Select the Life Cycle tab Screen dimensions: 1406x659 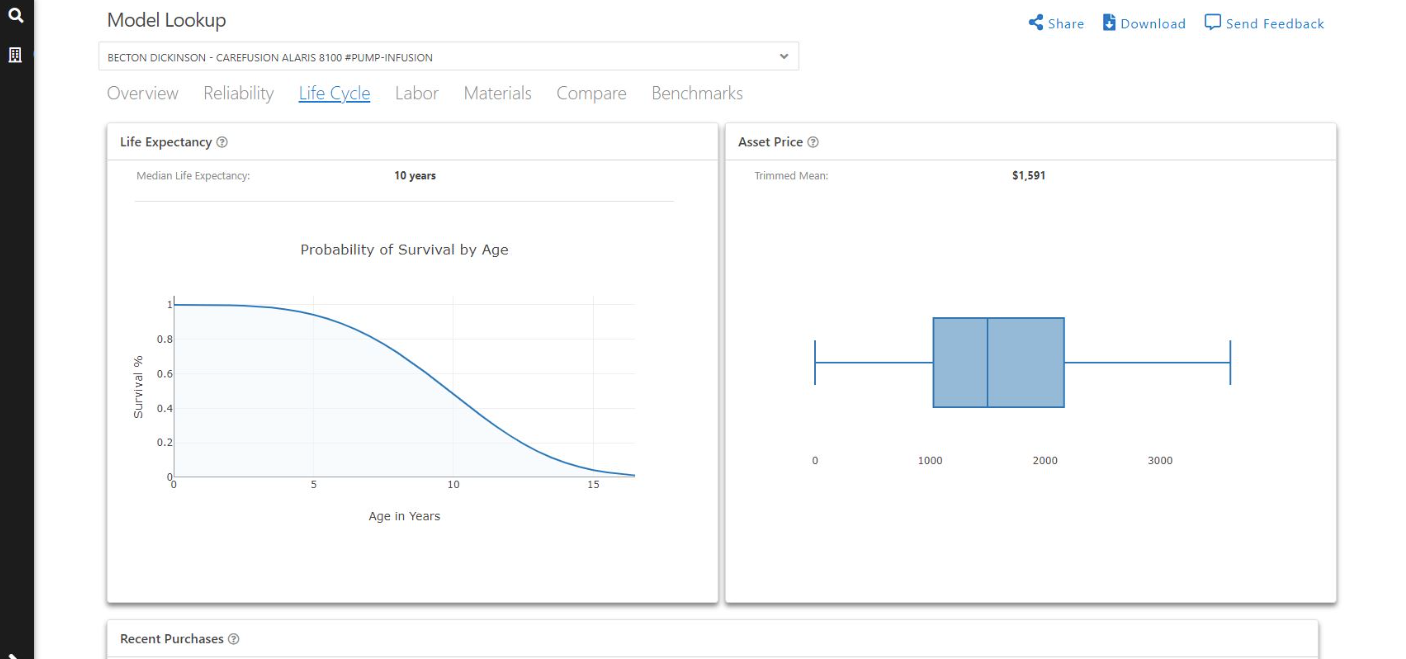pos(334,93)
